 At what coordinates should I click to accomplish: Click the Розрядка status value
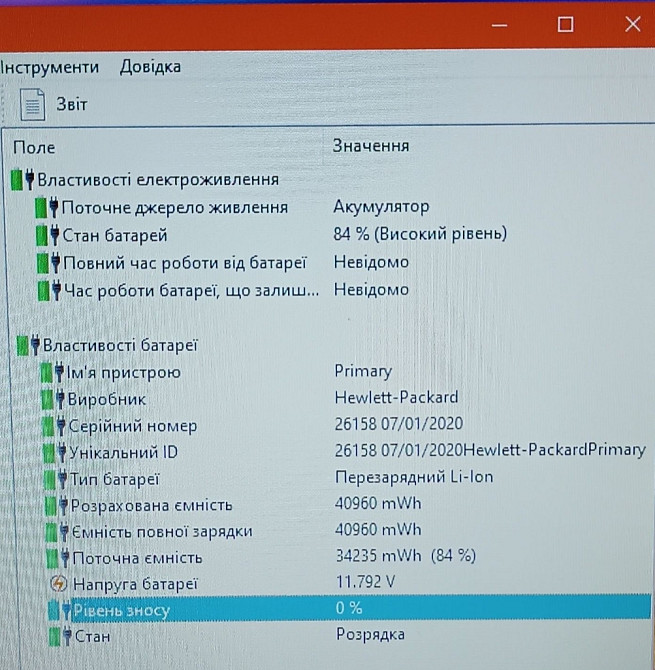coord(370,635)
